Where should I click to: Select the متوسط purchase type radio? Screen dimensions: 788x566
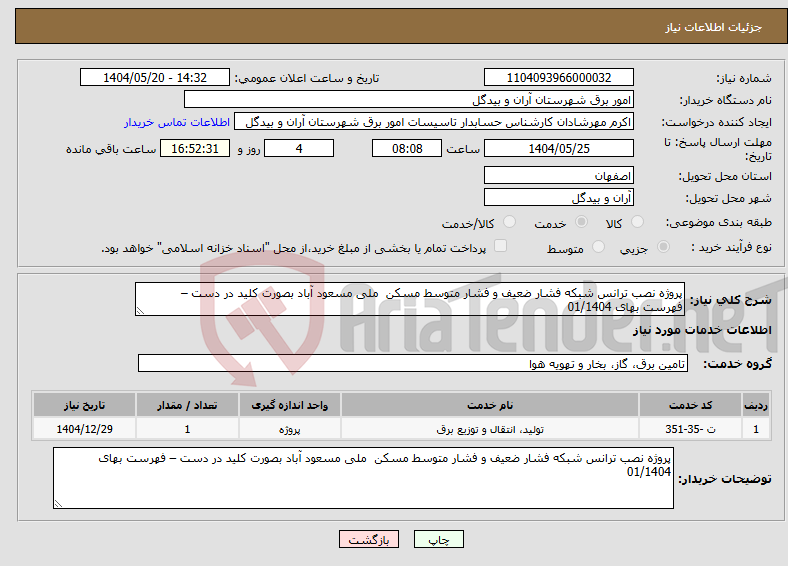(x=598, y=247)
